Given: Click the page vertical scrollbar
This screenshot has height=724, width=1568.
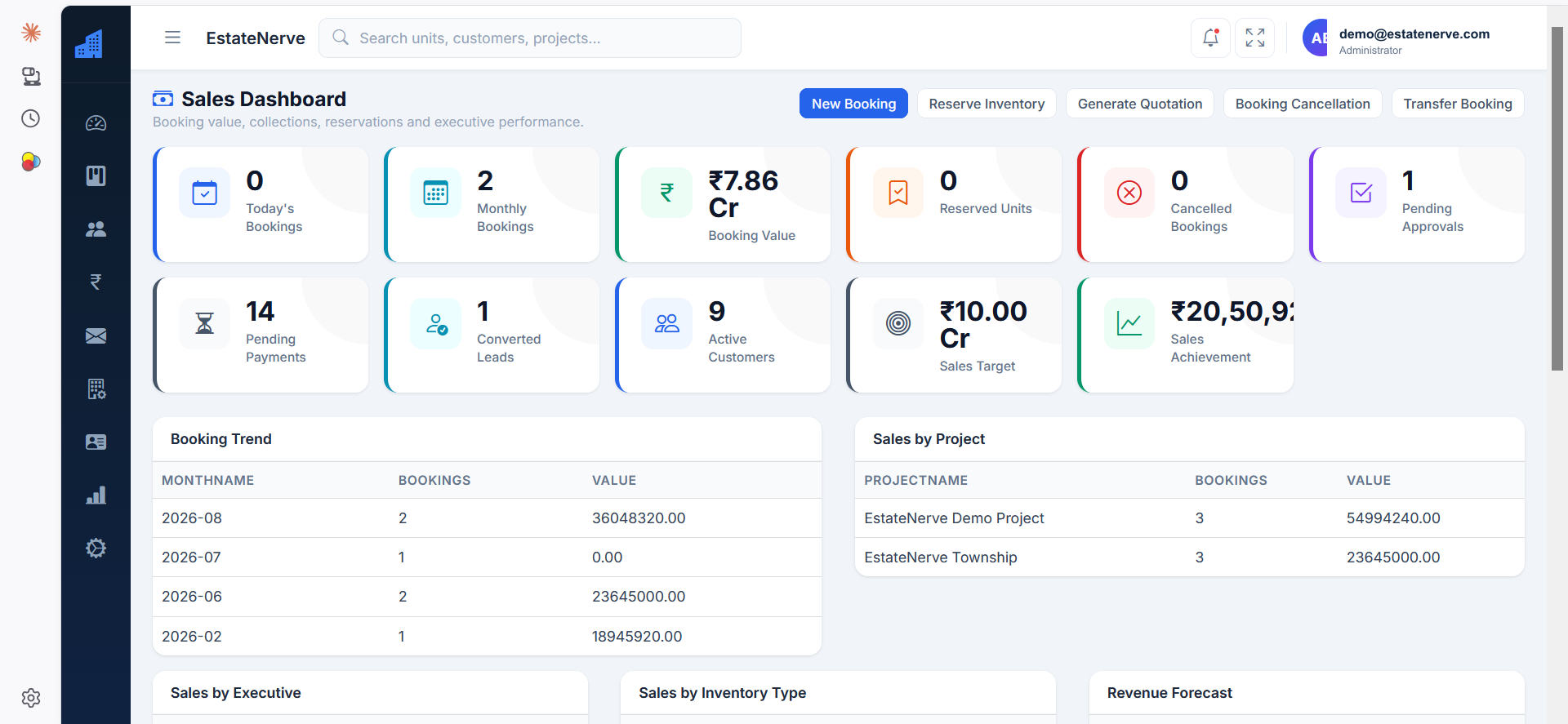Looking at the screenshot, I should coord(1557,198).
